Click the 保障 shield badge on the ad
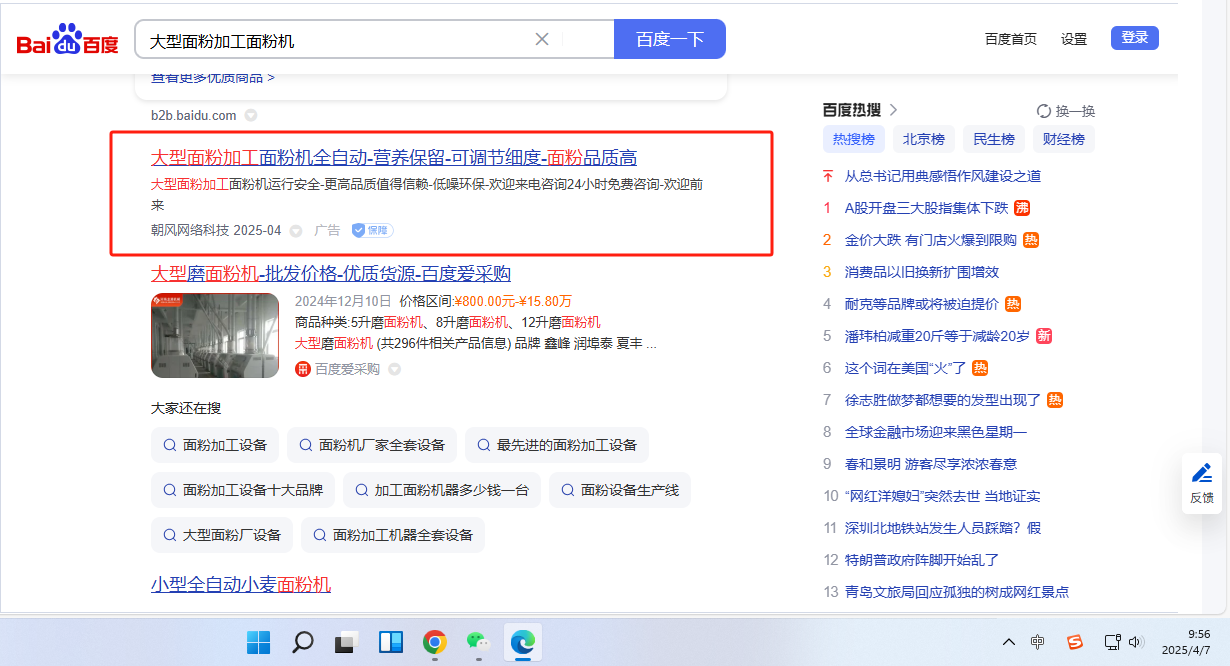The height and width of the screenshot is (666, 1230). (x=372, y=230)
